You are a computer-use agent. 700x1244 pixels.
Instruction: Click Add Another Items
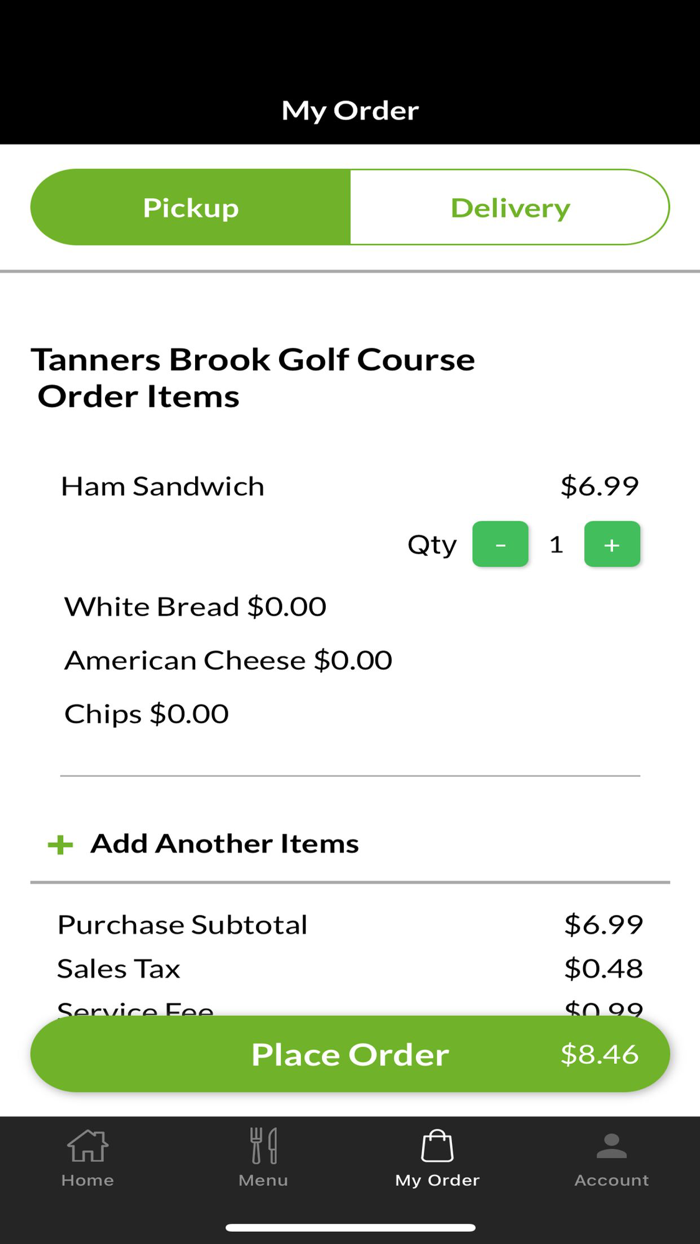click(x=224, y=843)
